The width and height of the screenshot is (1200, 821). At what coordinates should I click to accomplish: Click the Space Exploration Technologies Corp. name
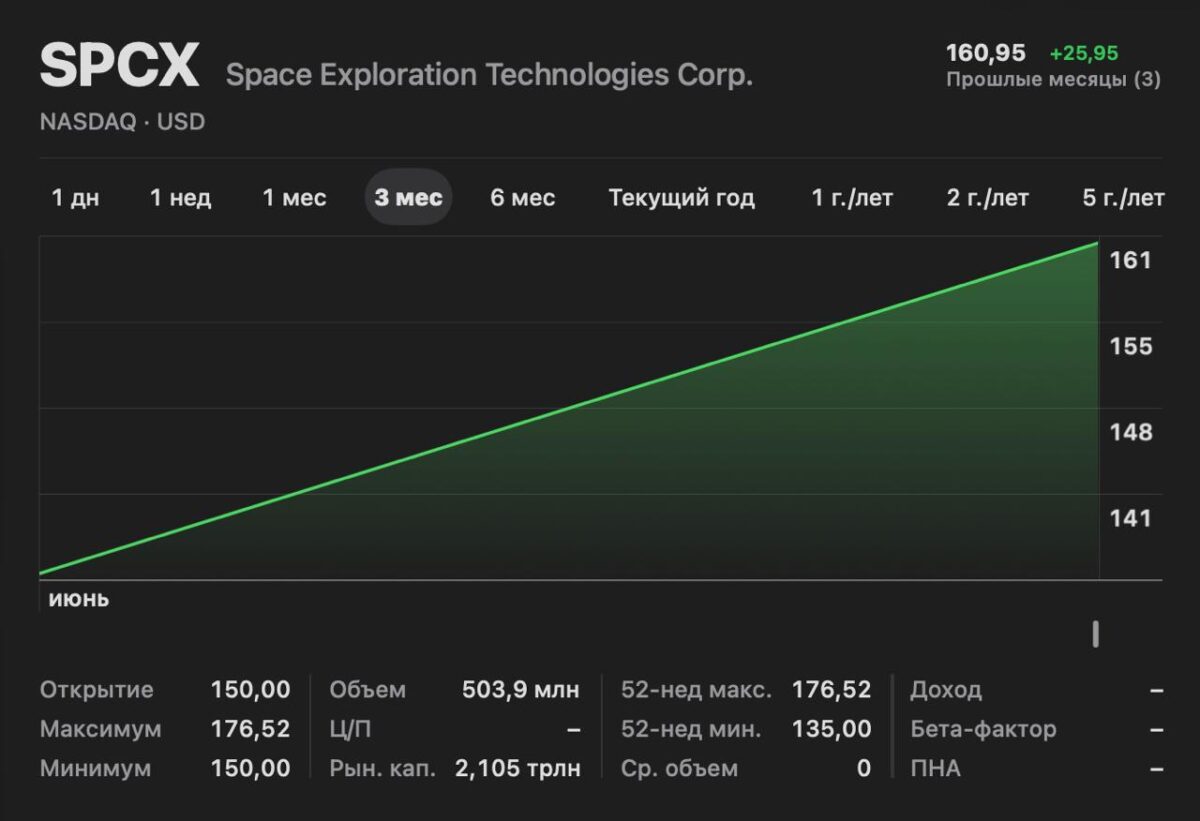(489, 75)
